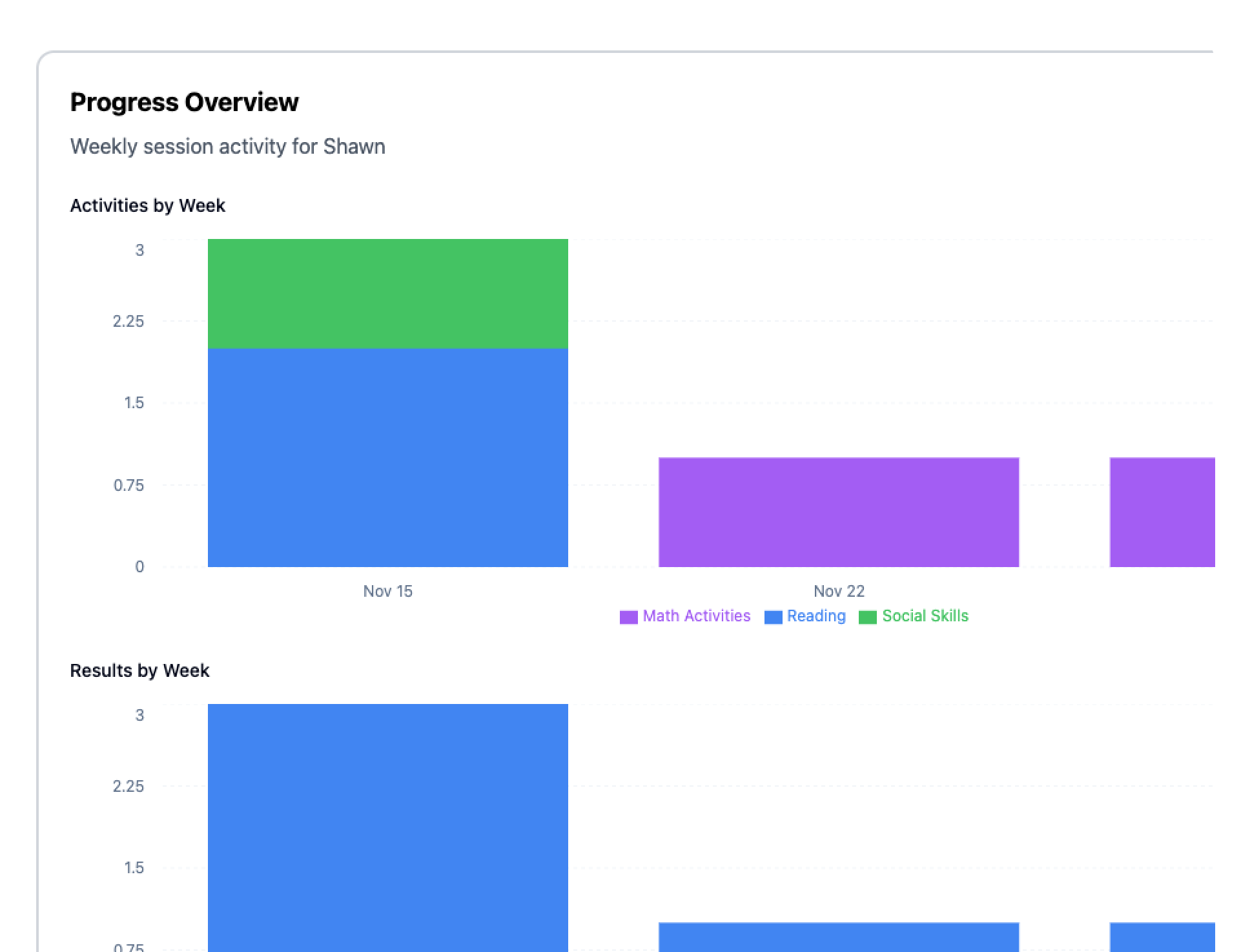
Task: Select the Nov 22 axis label
Action: pyautogui.click(x=837, y=591)
